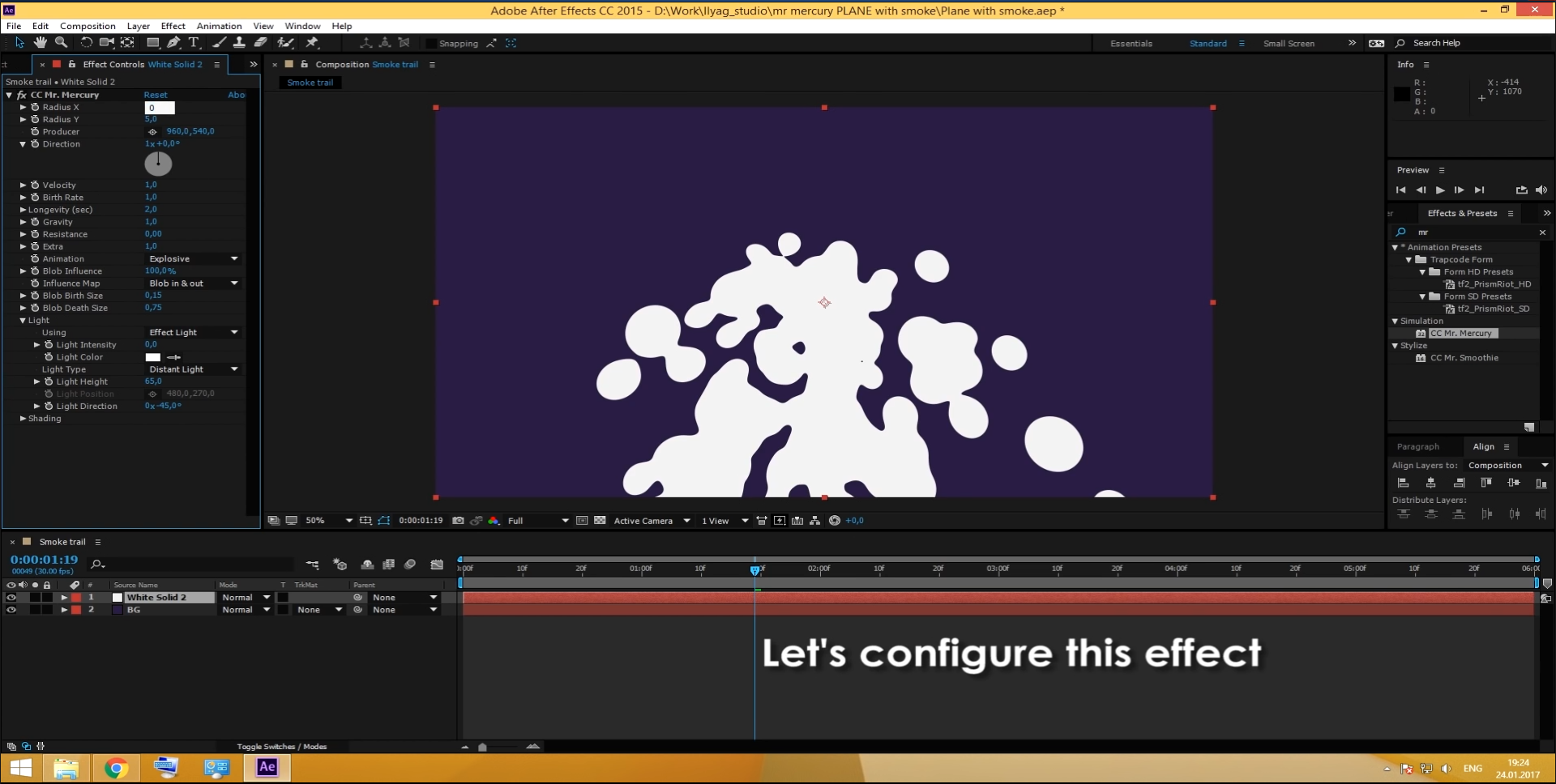The height and width of the screenshot is (784, 1556).
Task: Jump preview to first frame
Action: (x=1400, y=190)
